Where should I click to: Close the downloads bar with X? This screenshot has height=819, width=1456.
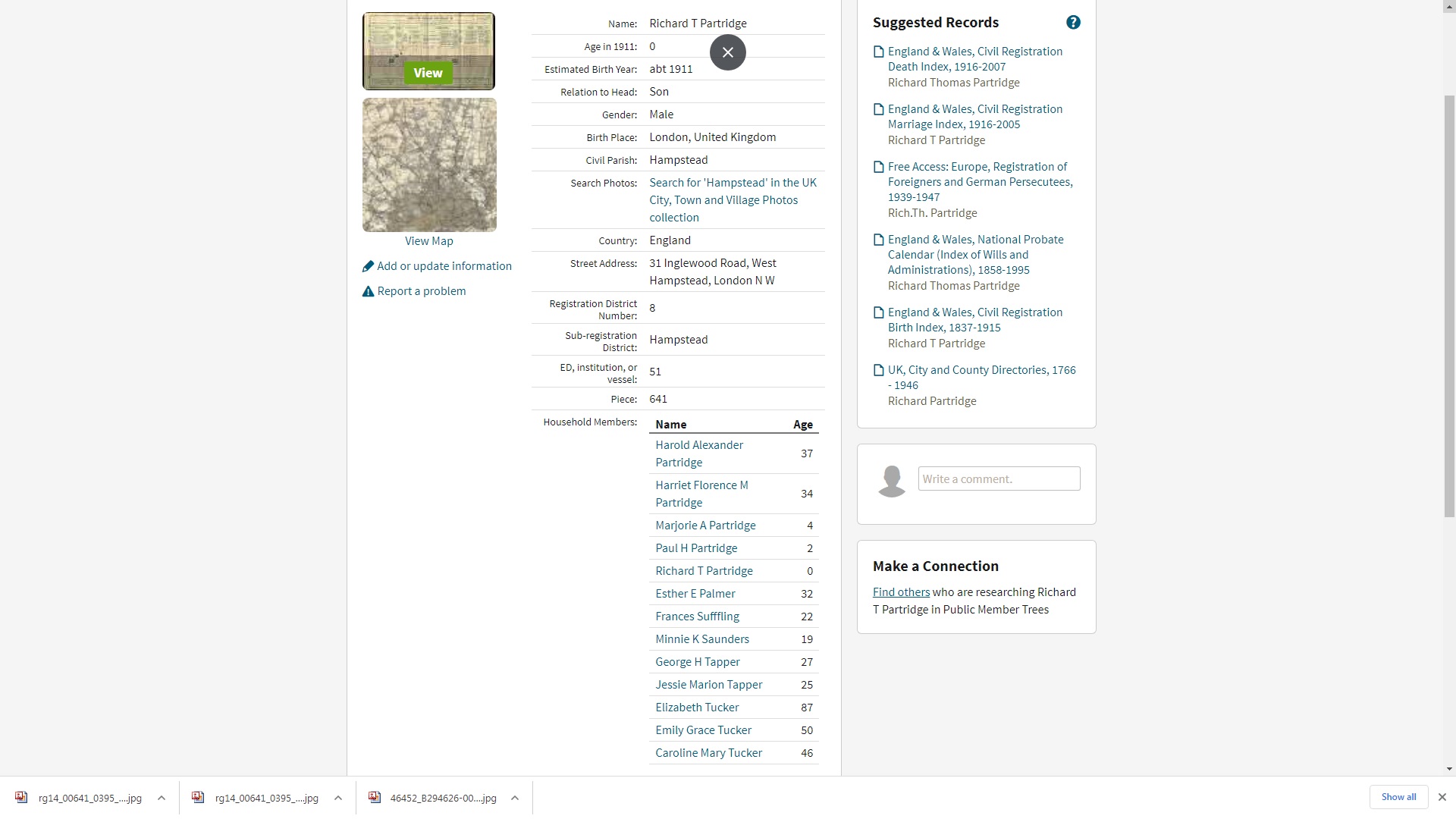pos(1442,797)
